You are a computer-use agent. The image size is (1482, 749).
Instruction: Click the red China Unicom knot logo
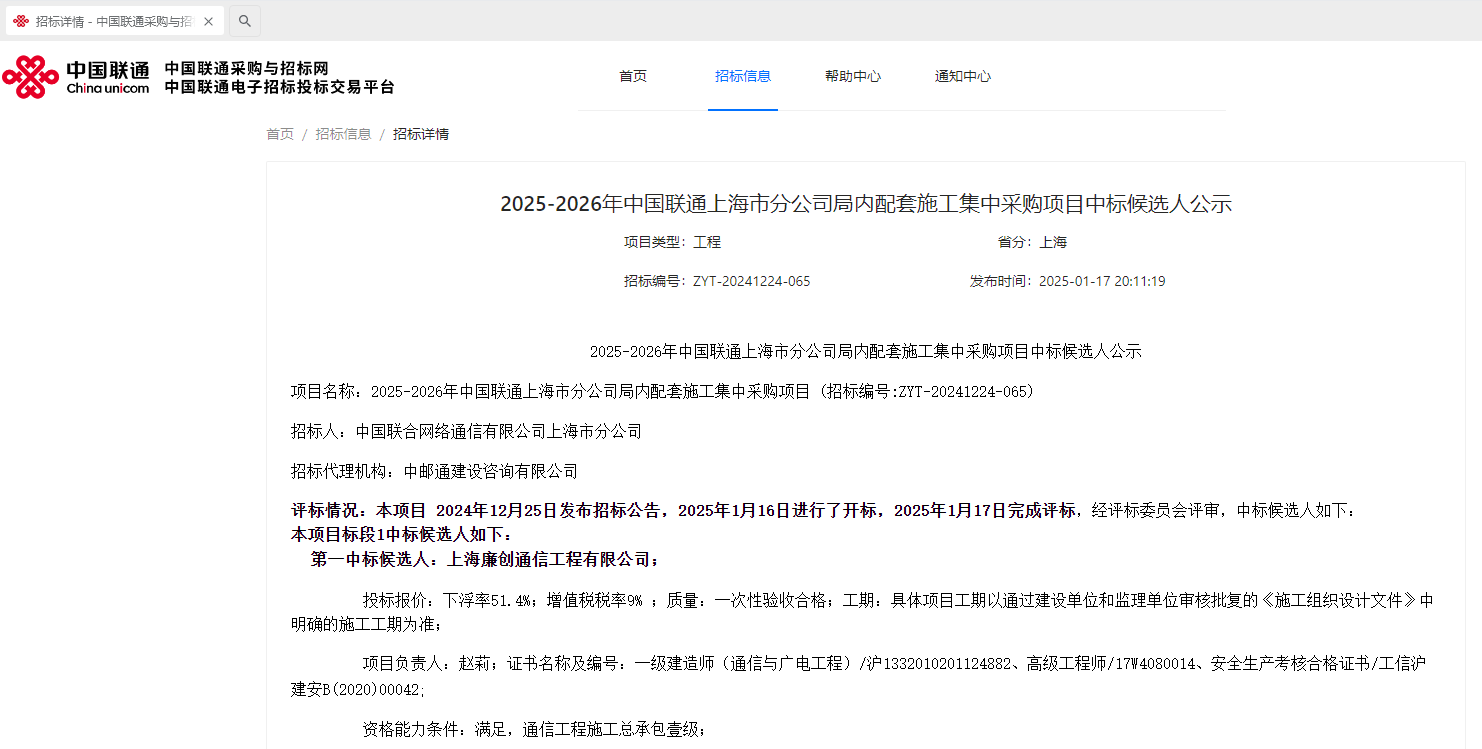click(x=30, y=77)
